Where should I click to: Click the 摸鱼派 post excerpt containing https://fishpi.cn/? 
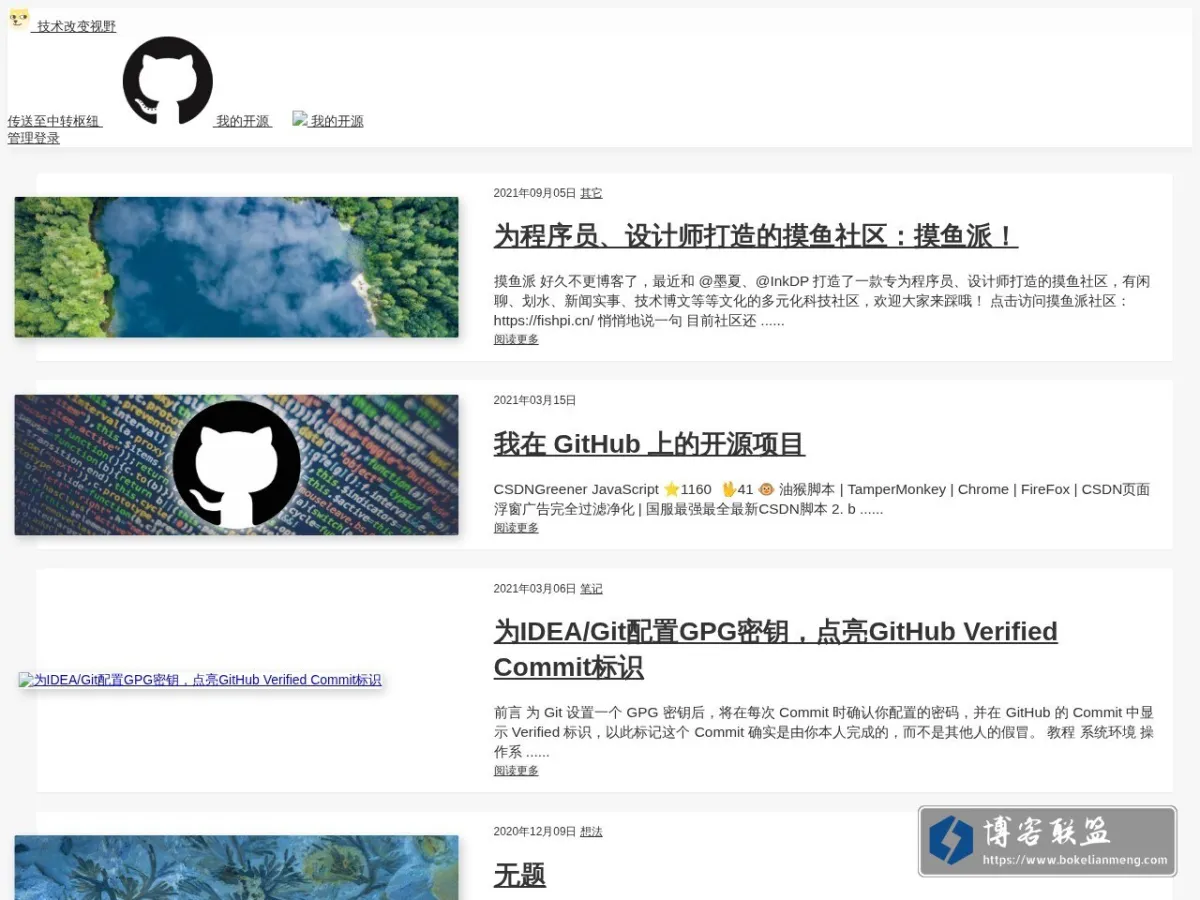click(x=822, y=301)
